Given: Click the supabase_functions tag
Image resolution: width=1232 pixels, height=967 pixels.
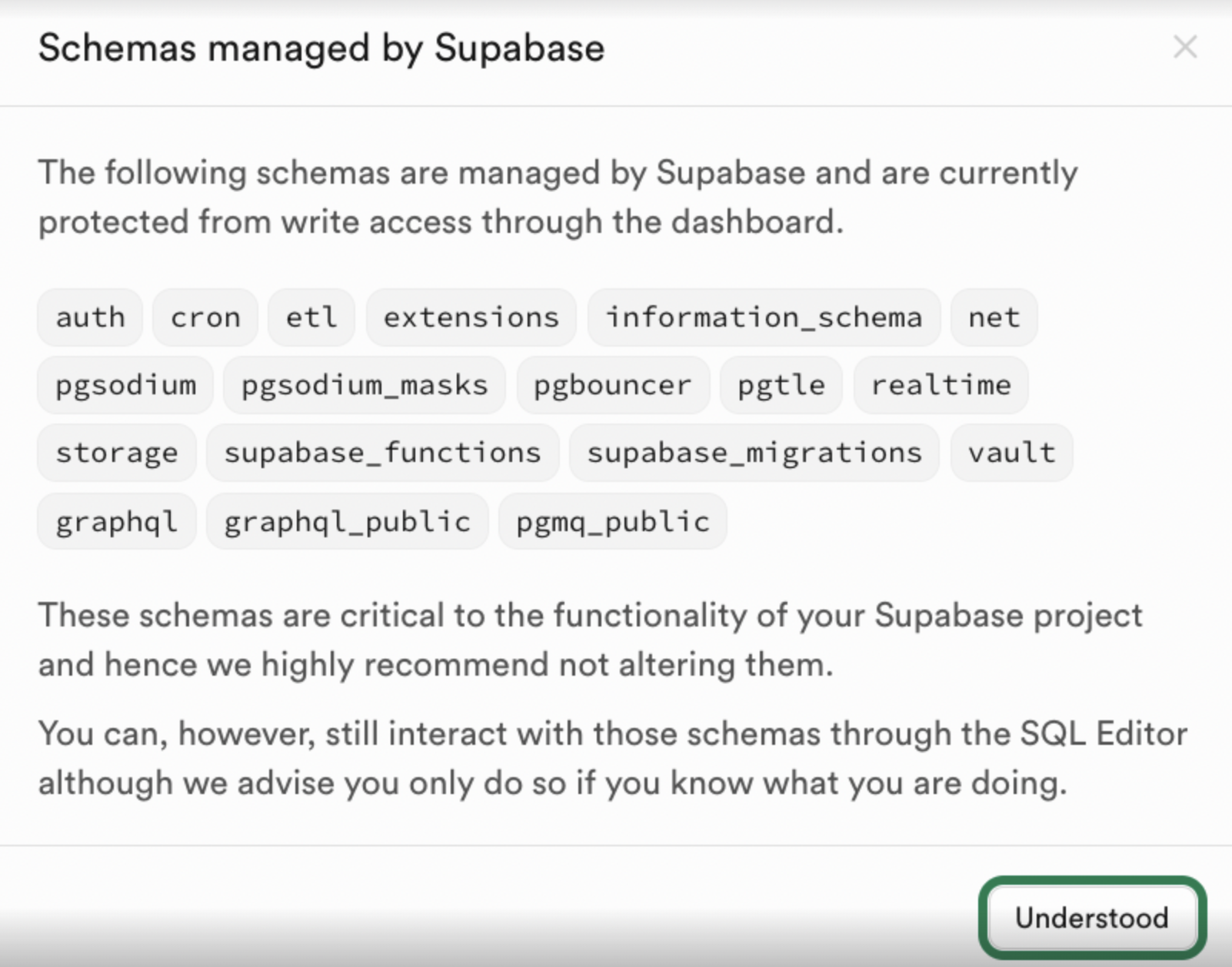Looking at the screenshot, I should click(382, 453).
